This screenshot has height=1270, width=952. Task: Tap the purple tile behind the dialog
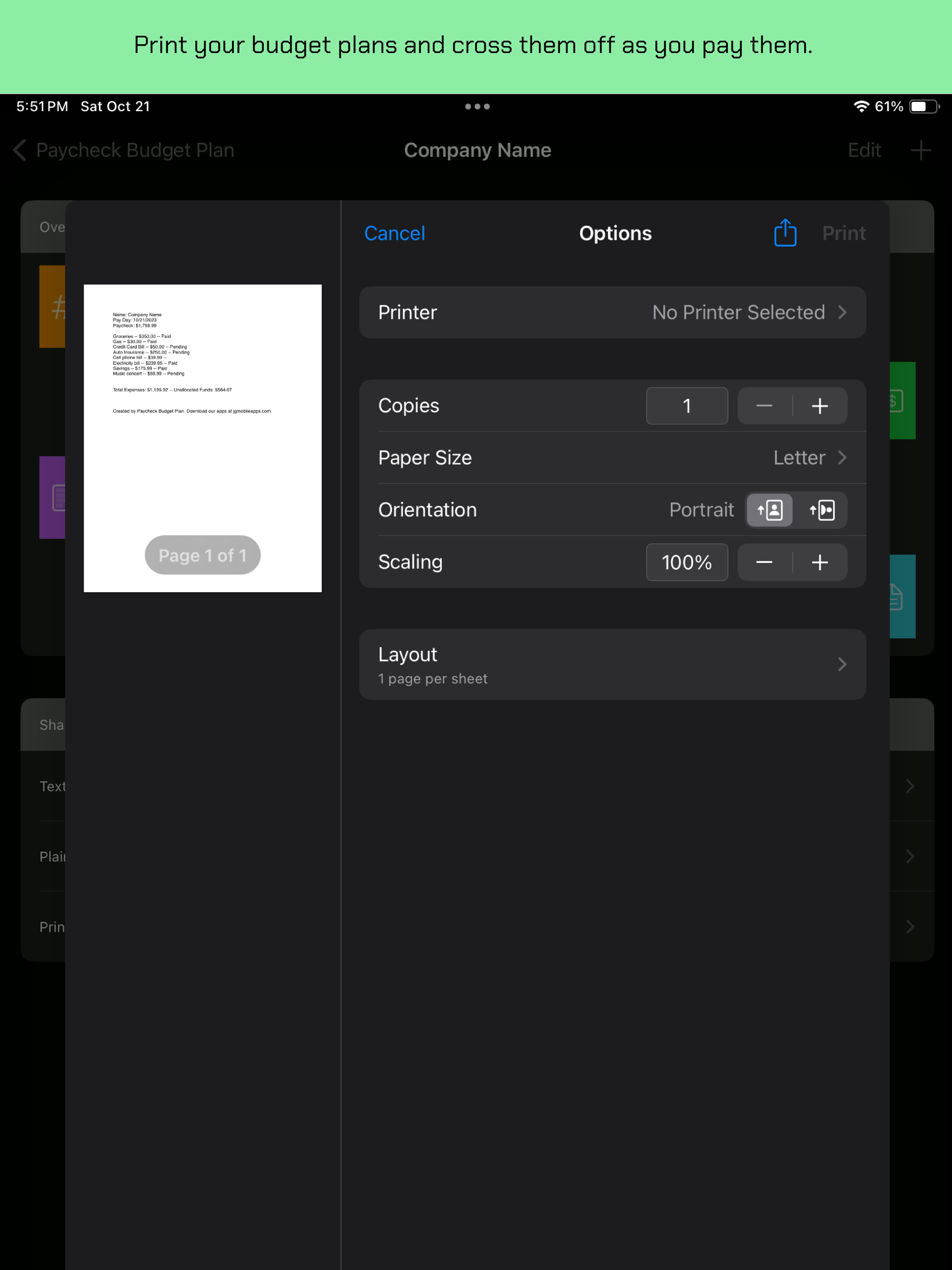click(52, 497)
